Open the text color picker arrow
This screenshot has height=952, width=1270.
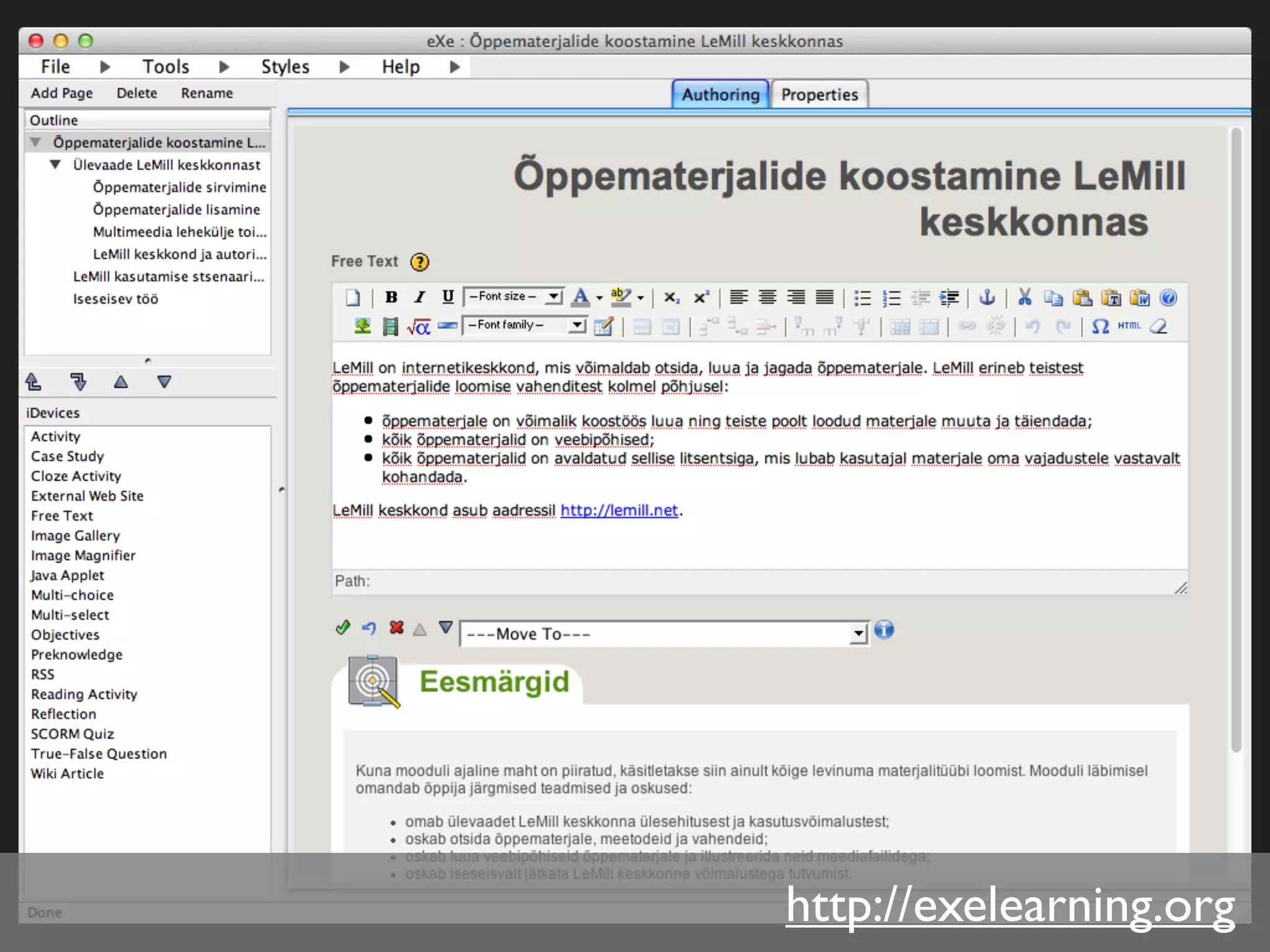pyautogui.click(x=600, y=298)
